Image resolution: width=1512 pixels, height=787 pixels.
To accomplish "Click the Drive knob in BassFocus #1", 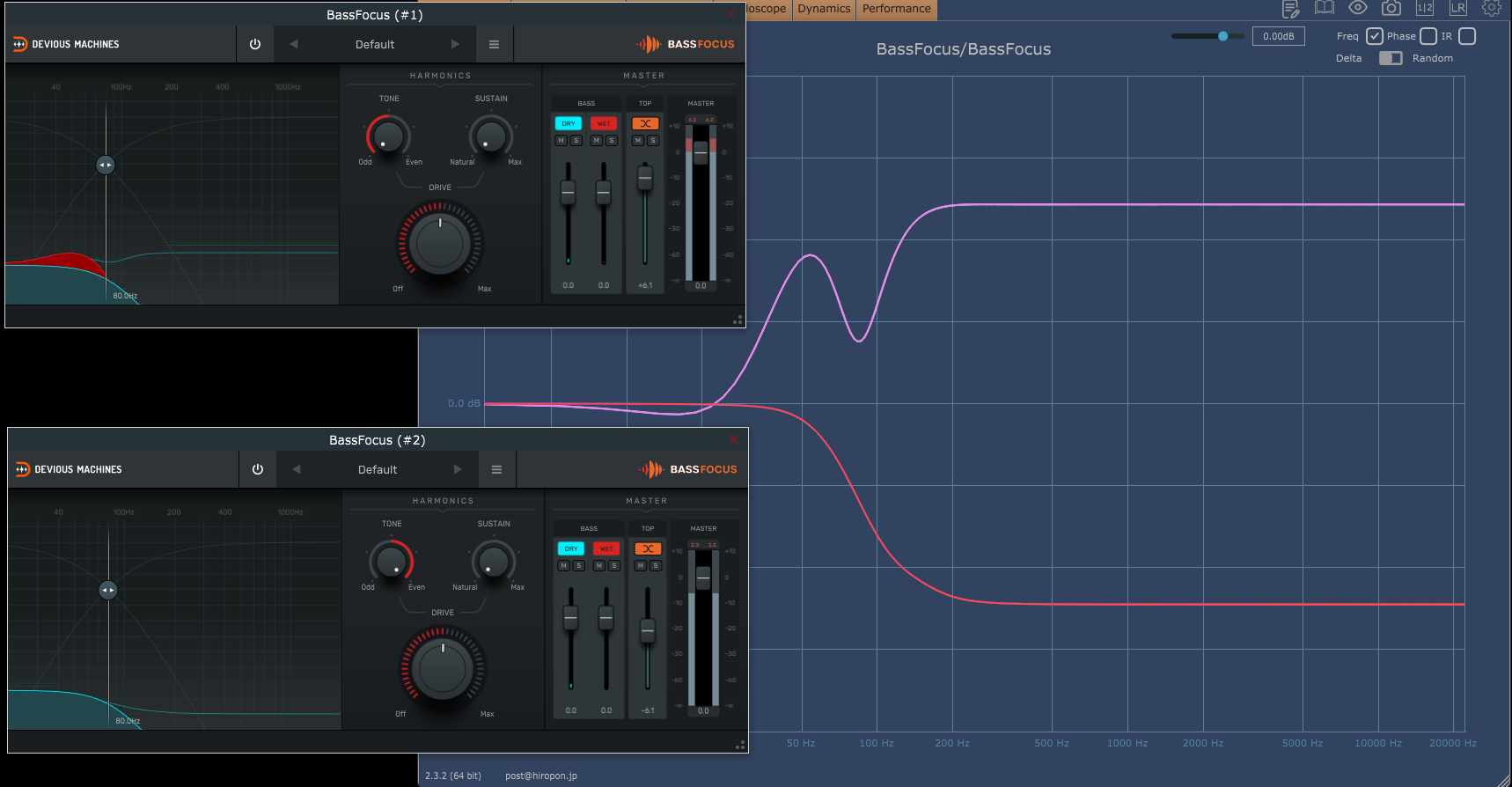I will pos(440,242).
